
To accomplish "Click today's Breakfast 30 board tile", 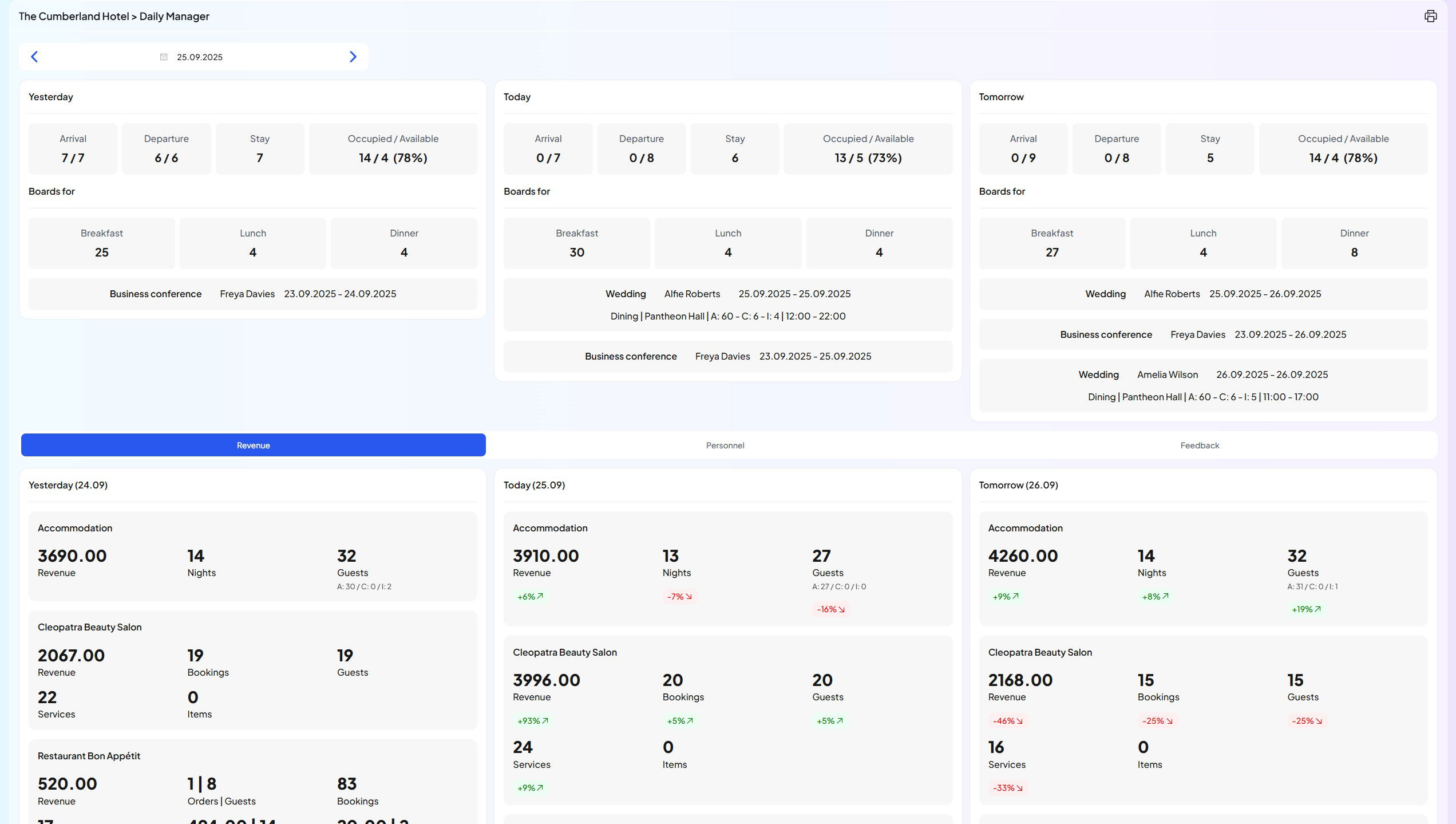I will click(x=576, y=243).
